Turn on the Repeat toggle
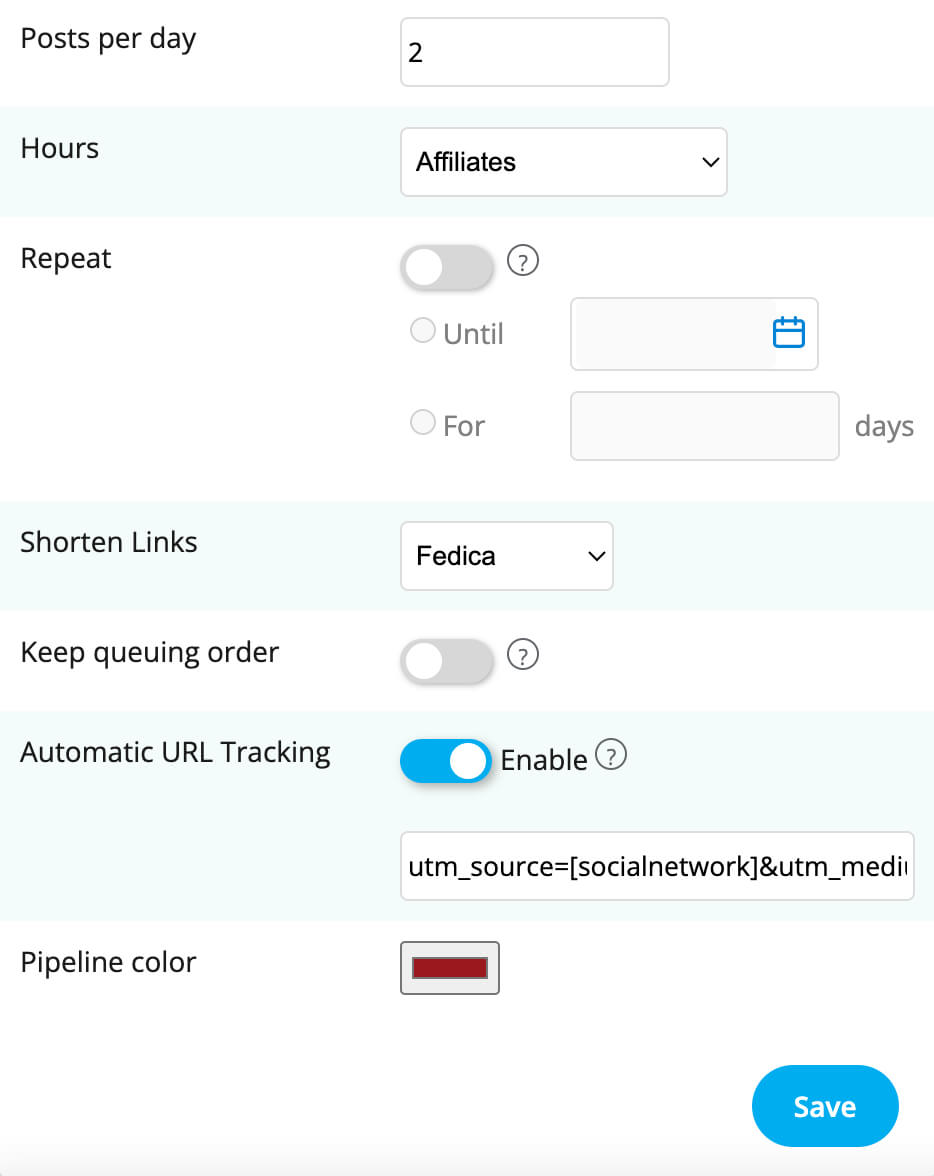The height and width of the screenshot is (1176, 934). [x=447, y=267]
